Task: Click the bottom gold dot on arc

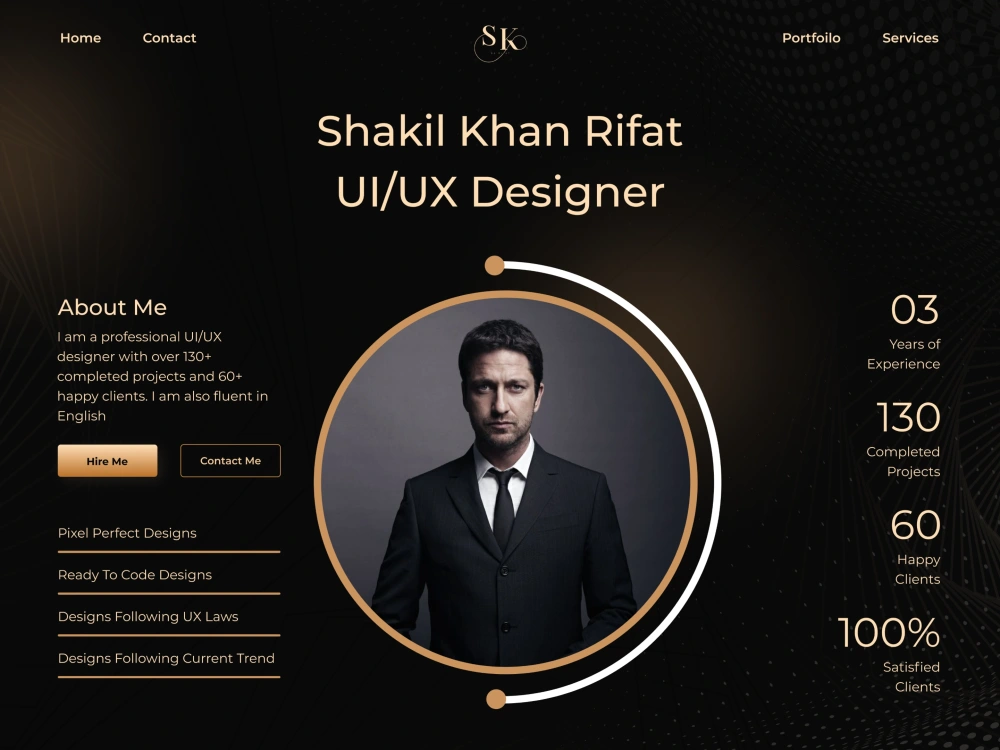Action: point(496,699)
